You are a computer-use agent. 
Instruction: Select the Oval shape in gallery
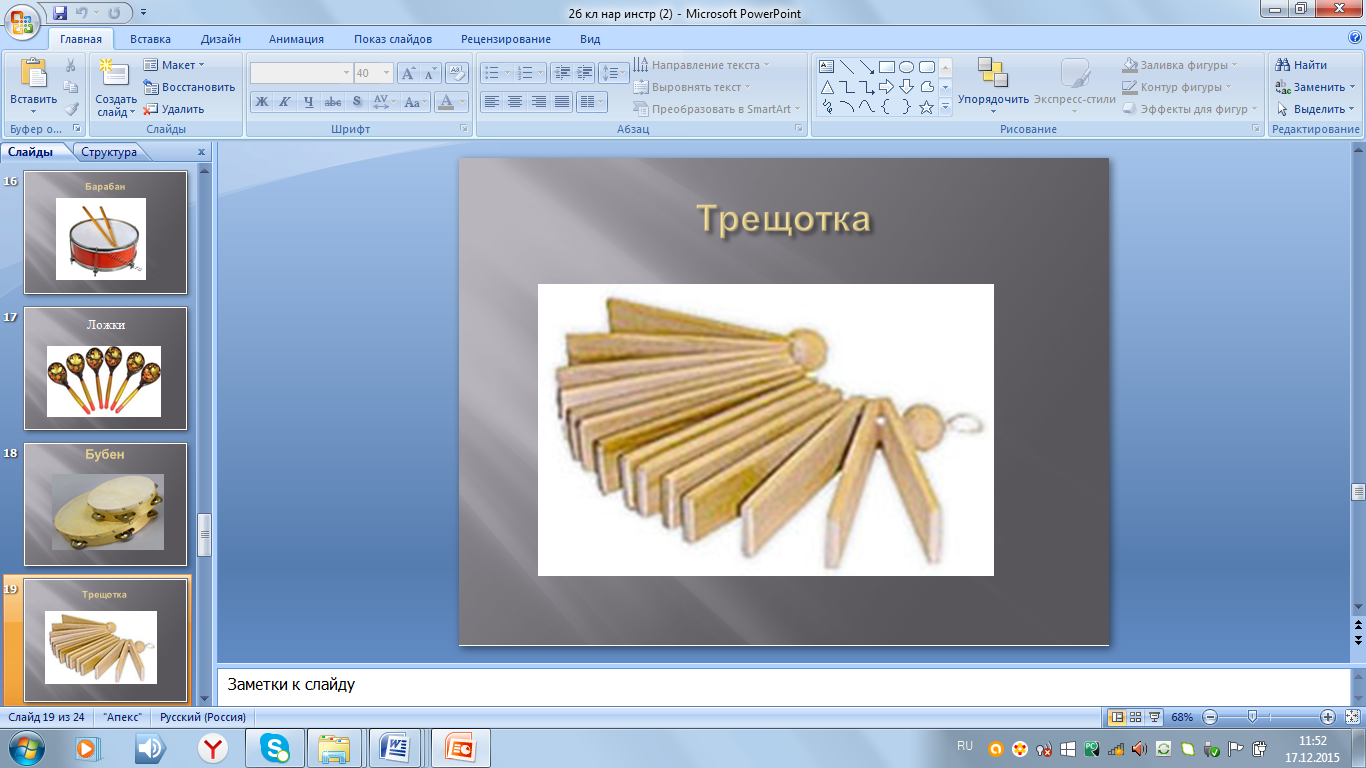tap(906, 67)
